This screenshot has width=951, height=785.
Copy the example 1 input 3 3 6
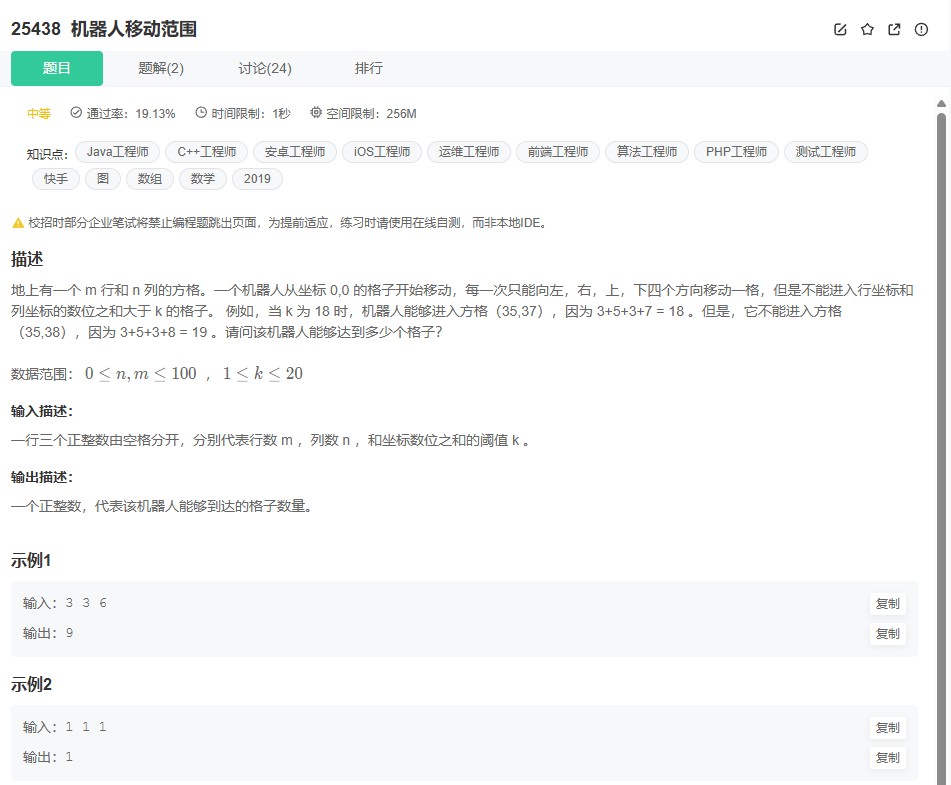[887, 604]
